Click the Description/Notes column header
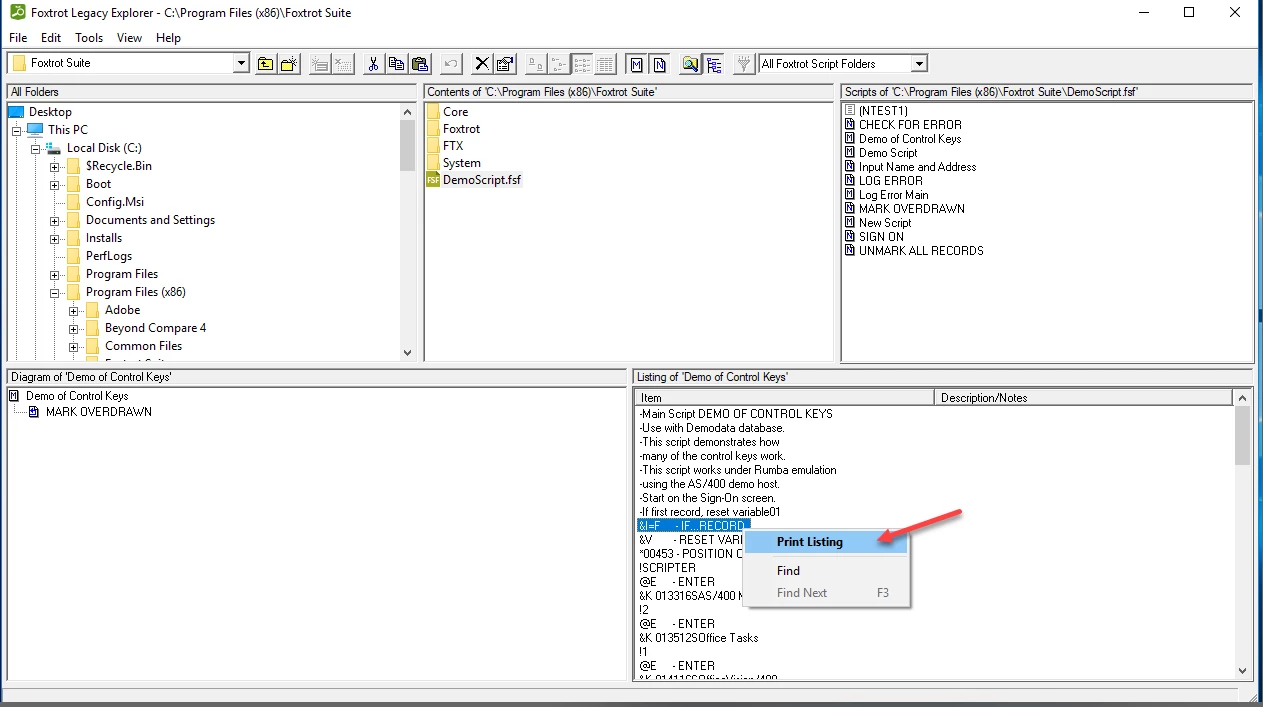Screen dimensions: 1263x707 coord(1083,398)
